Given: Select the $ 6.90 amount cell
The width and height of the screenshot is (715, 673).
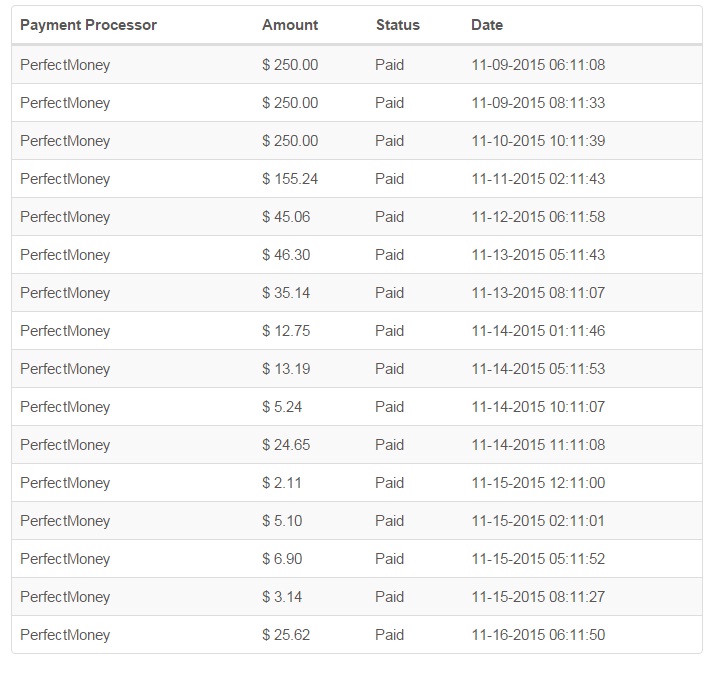Looking at the screenshot, I should [282, 559].
